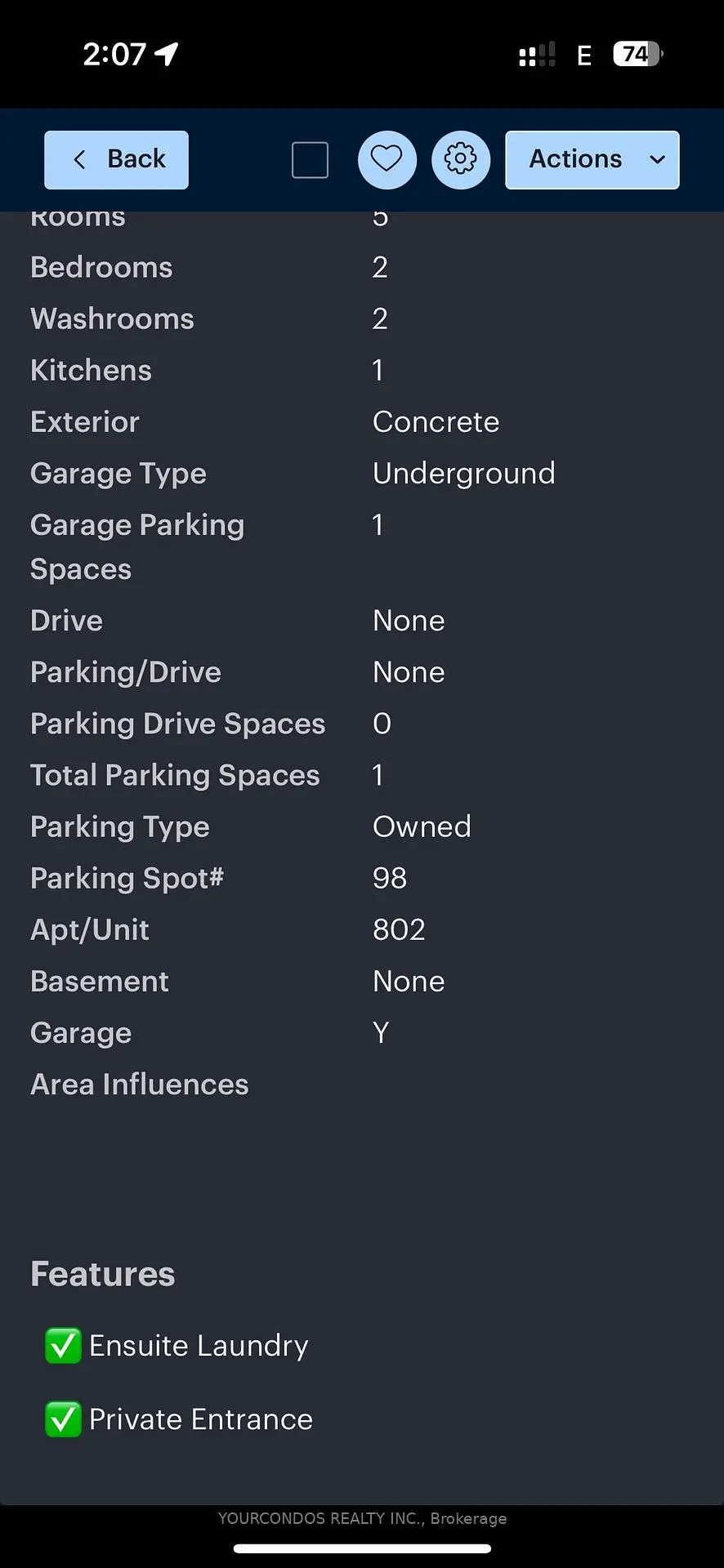
Task: Tap the iOS home indicator bar
Action: (x=362, y=1548)
